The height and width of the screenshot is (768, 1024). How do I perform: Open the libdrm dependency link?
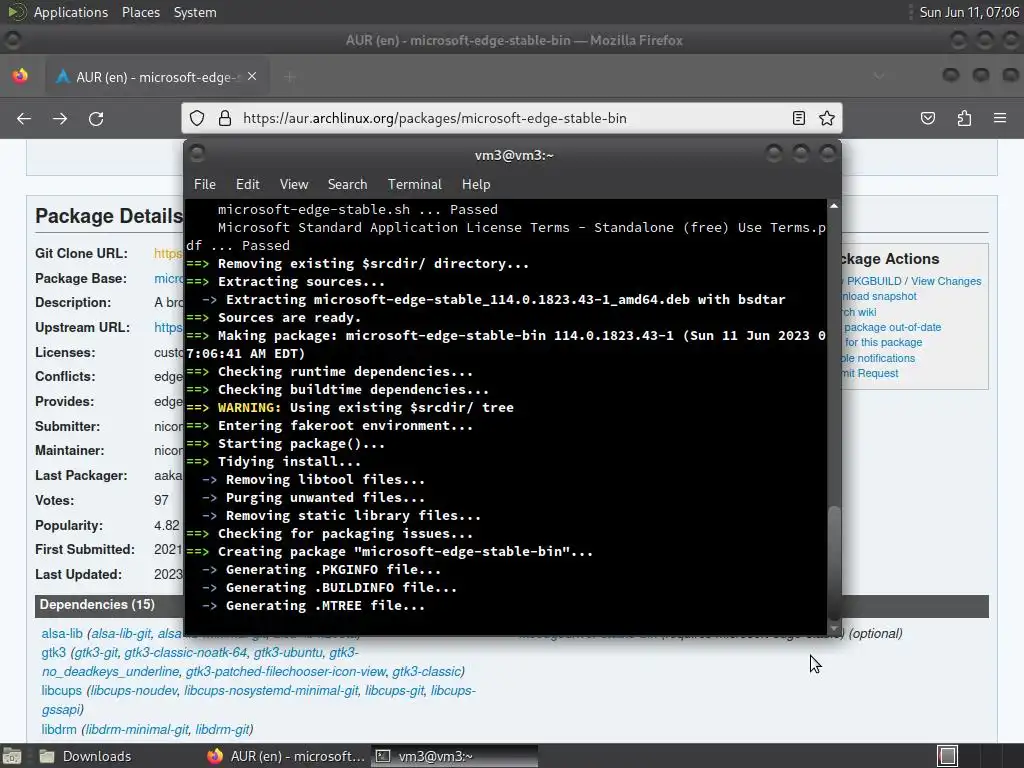[x=59, y=729]
